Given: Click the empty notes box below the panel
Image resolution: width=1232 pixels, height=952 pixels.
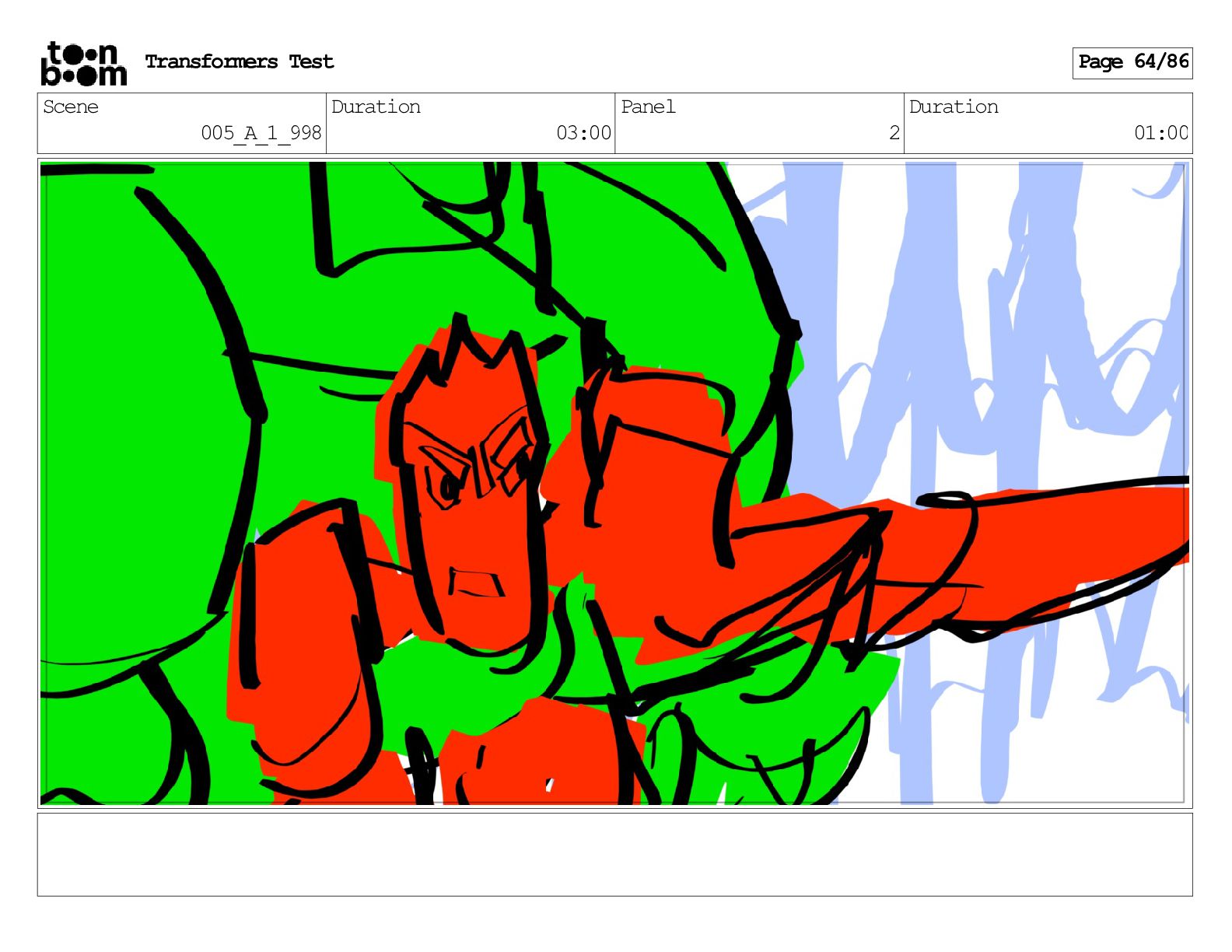Looking at the screenshot, I should tap(614, 855).
